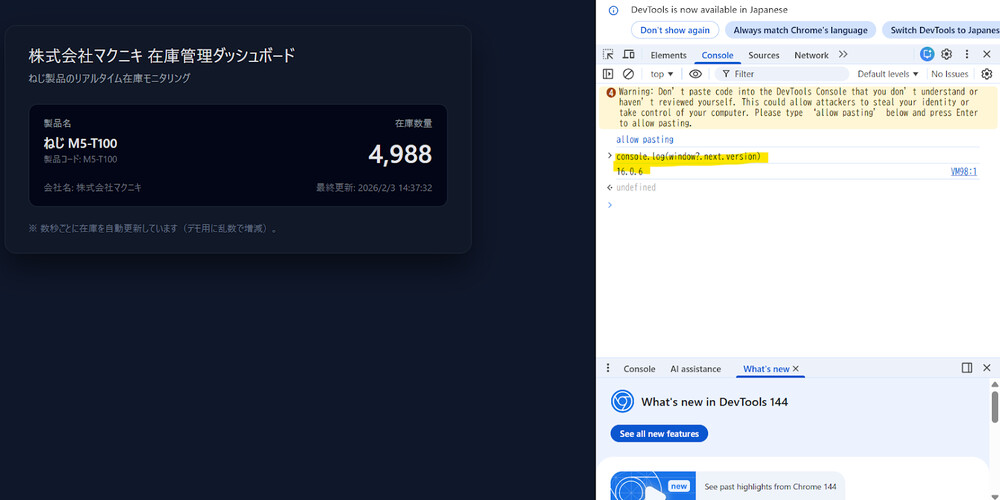Focus the console prompt input chevron
The height and width of the screenshot is (500, 1000).
[610, 205]
